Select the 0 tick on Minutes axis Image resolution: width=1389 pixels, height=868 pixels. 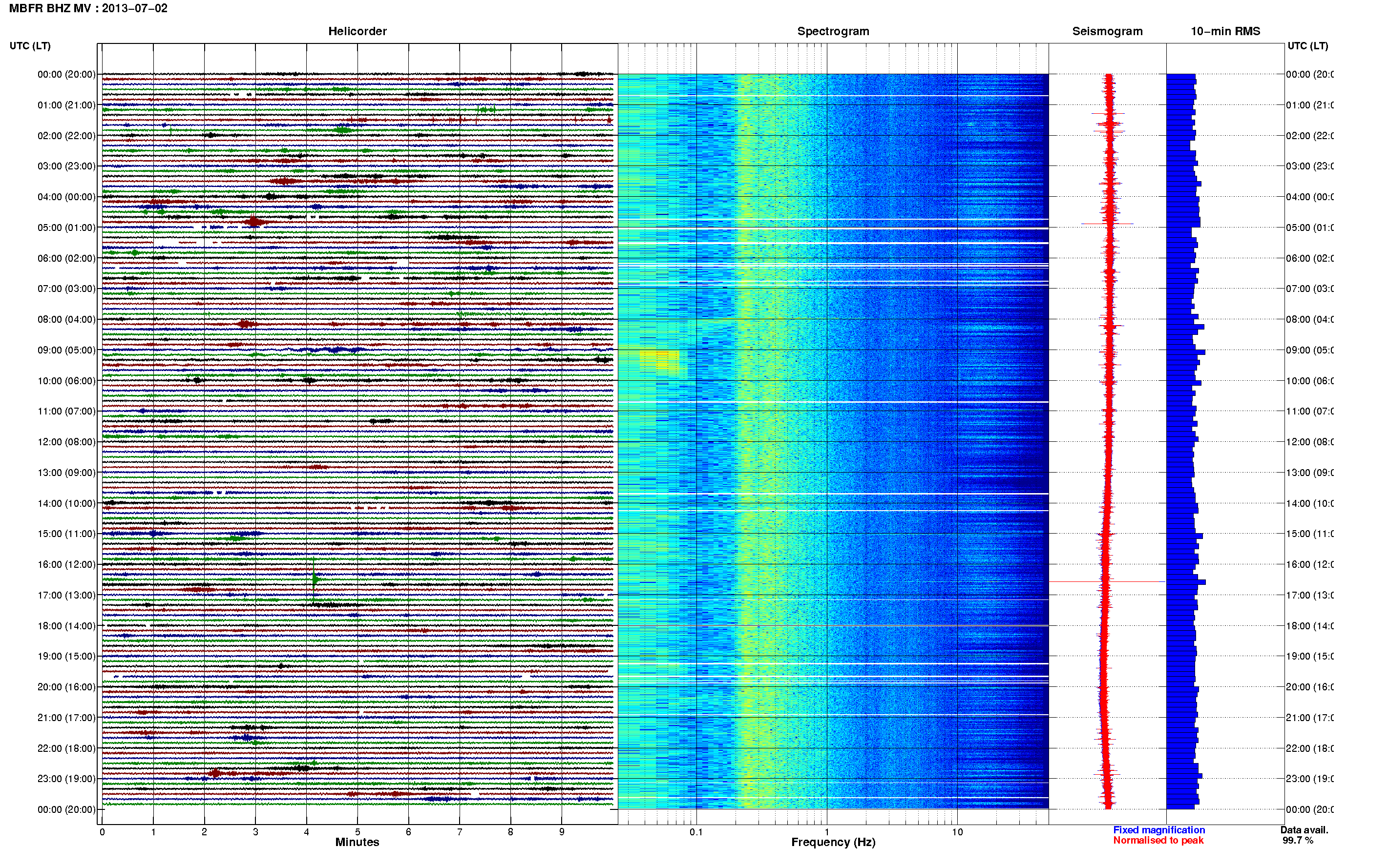(102, 832)
